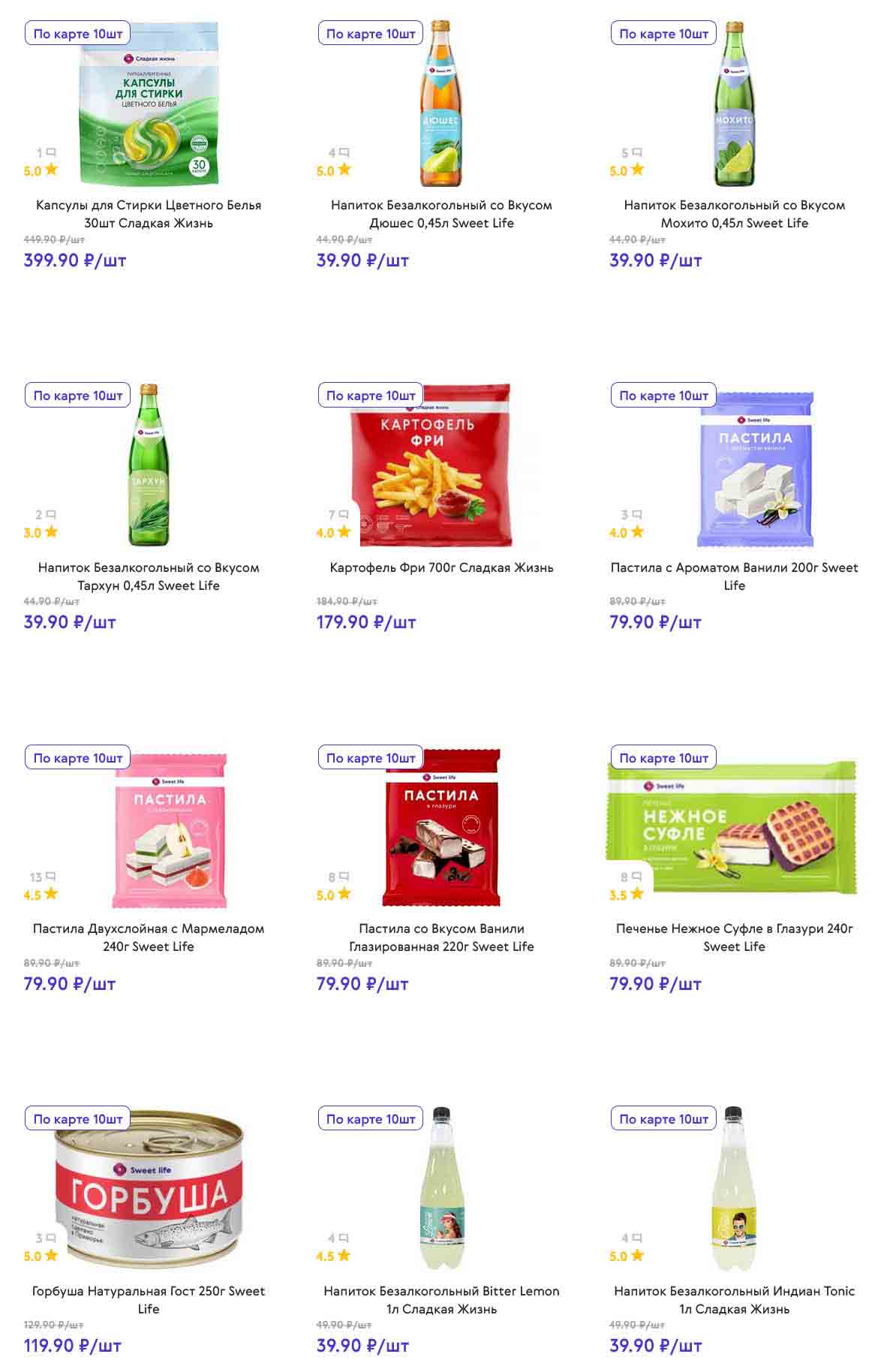Click the 'По карте 10шт' badge on Мохито
The width and height of the screenshot is (887, 1372).
663,34
